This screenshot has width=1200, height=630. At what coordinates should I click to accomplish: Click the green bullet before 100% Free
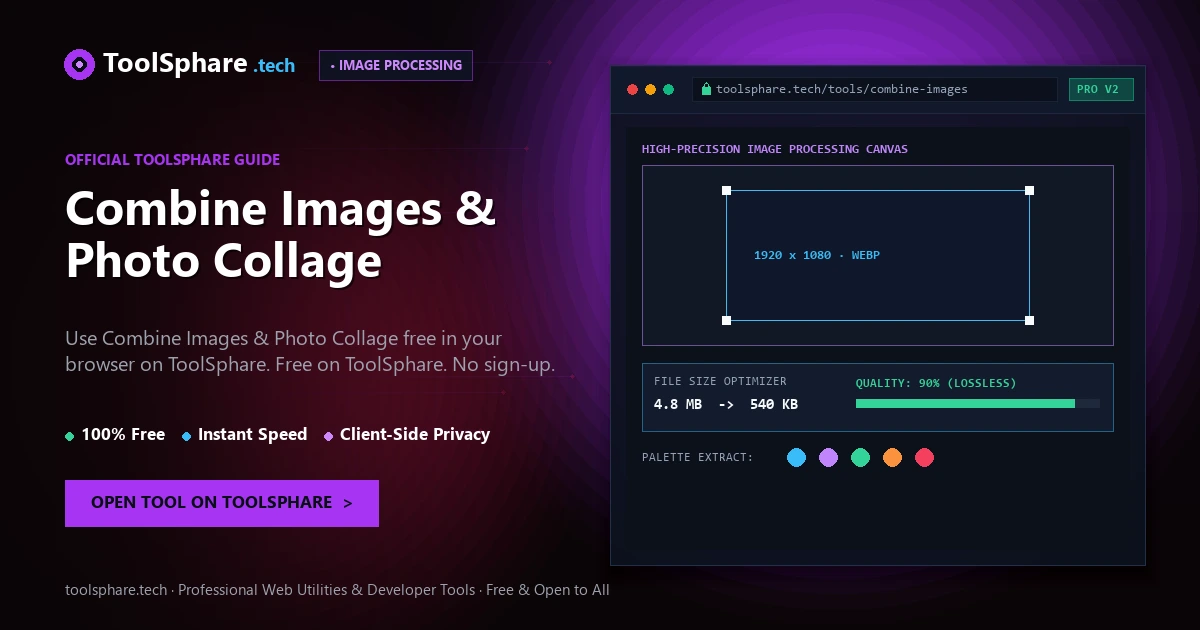coord(70,436)
